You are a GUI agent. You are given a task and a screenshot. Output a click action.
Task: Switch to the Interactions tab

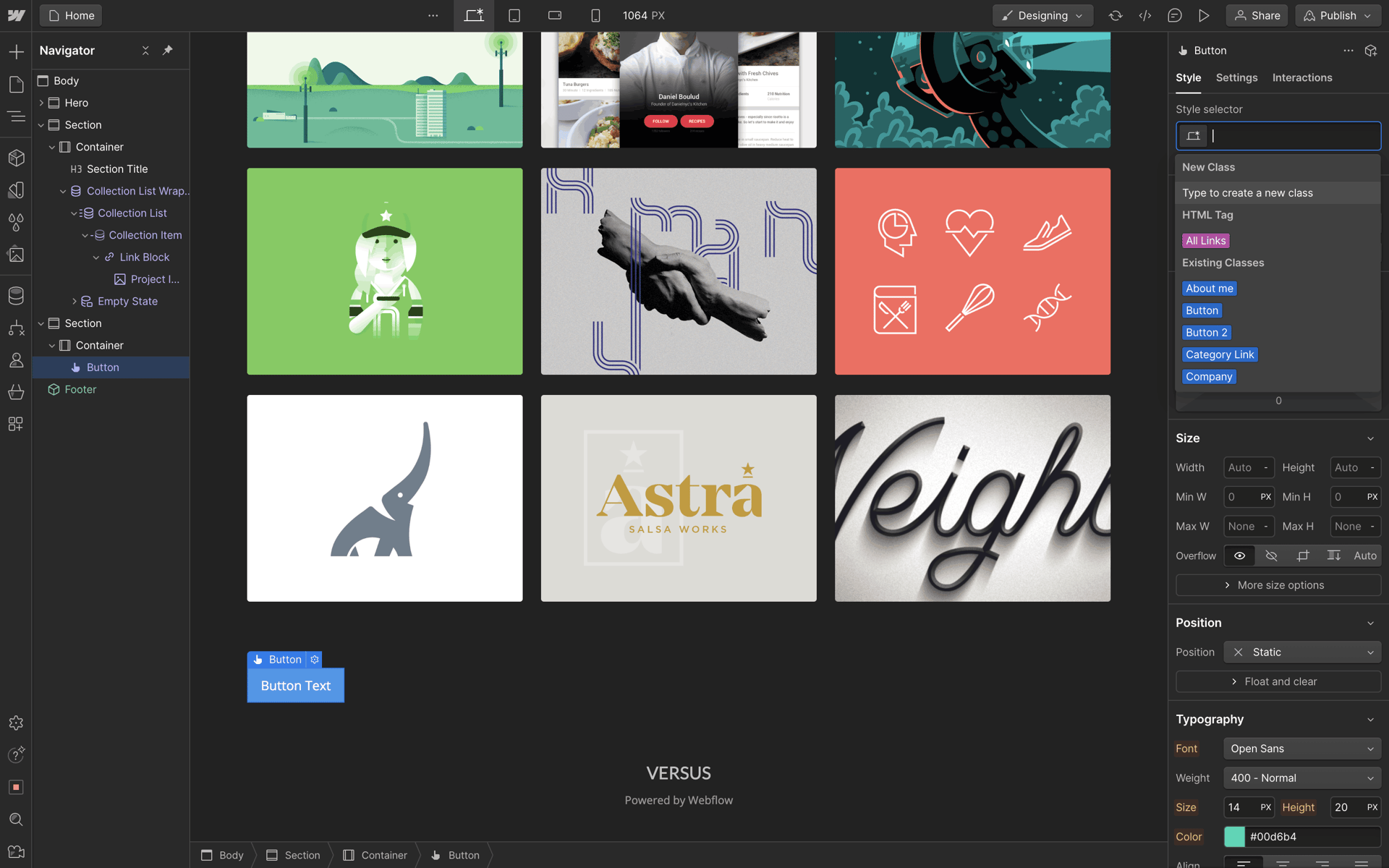click(x=1302, y=77)
